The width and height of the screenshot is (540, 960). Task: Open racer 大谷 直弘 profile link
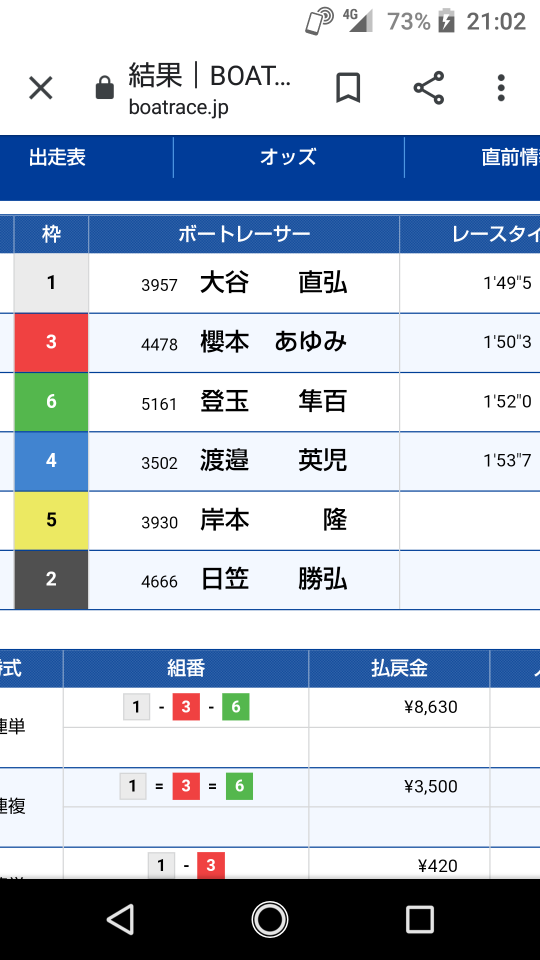(x=274, y=283)
